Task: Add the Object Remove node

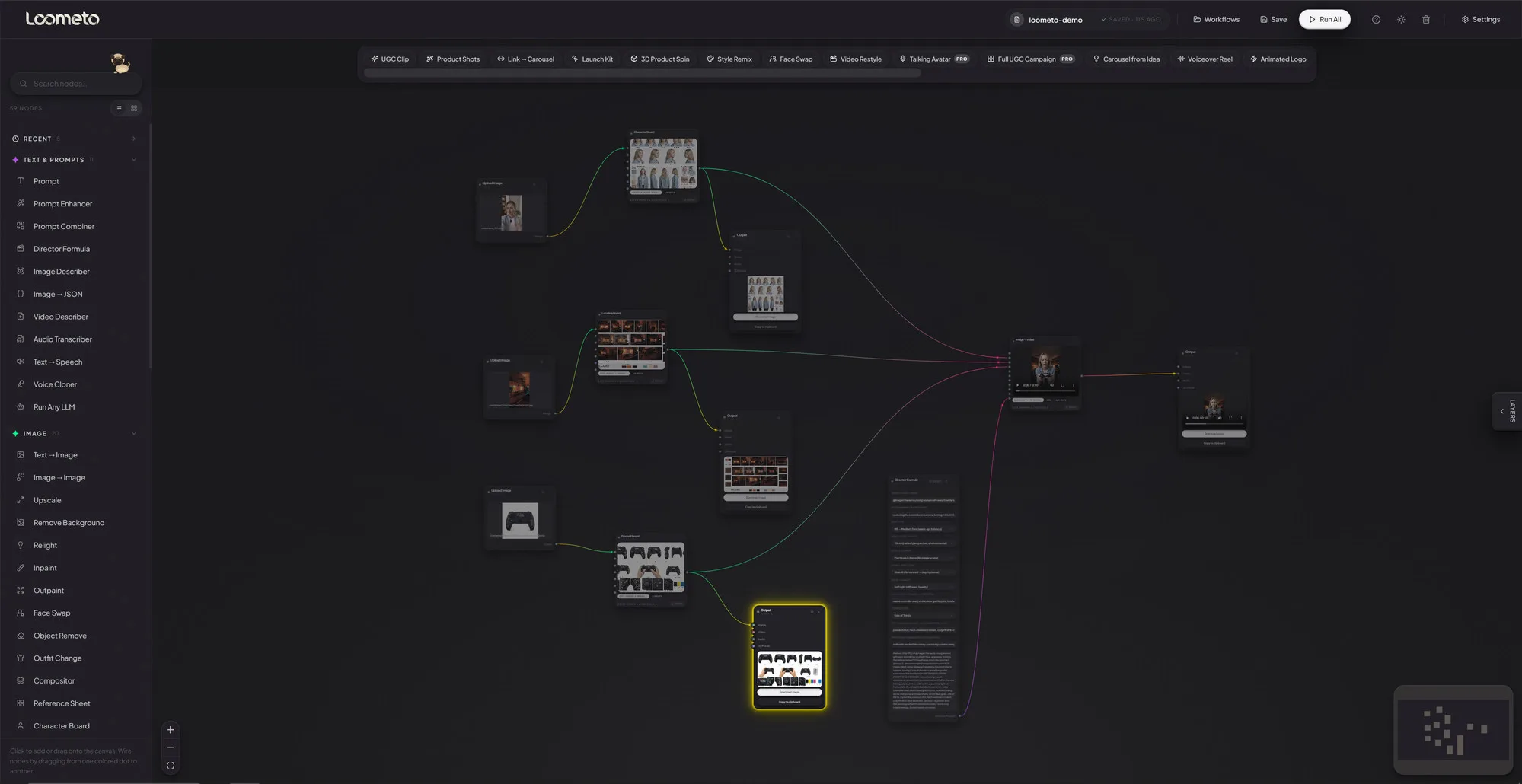Action: (x=75, y=636)
